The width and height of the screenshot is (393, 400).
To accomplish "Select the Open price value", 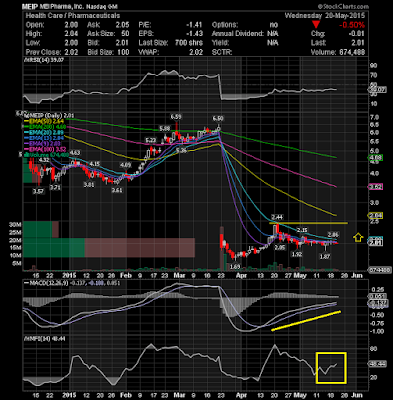I will coord(72,25).
